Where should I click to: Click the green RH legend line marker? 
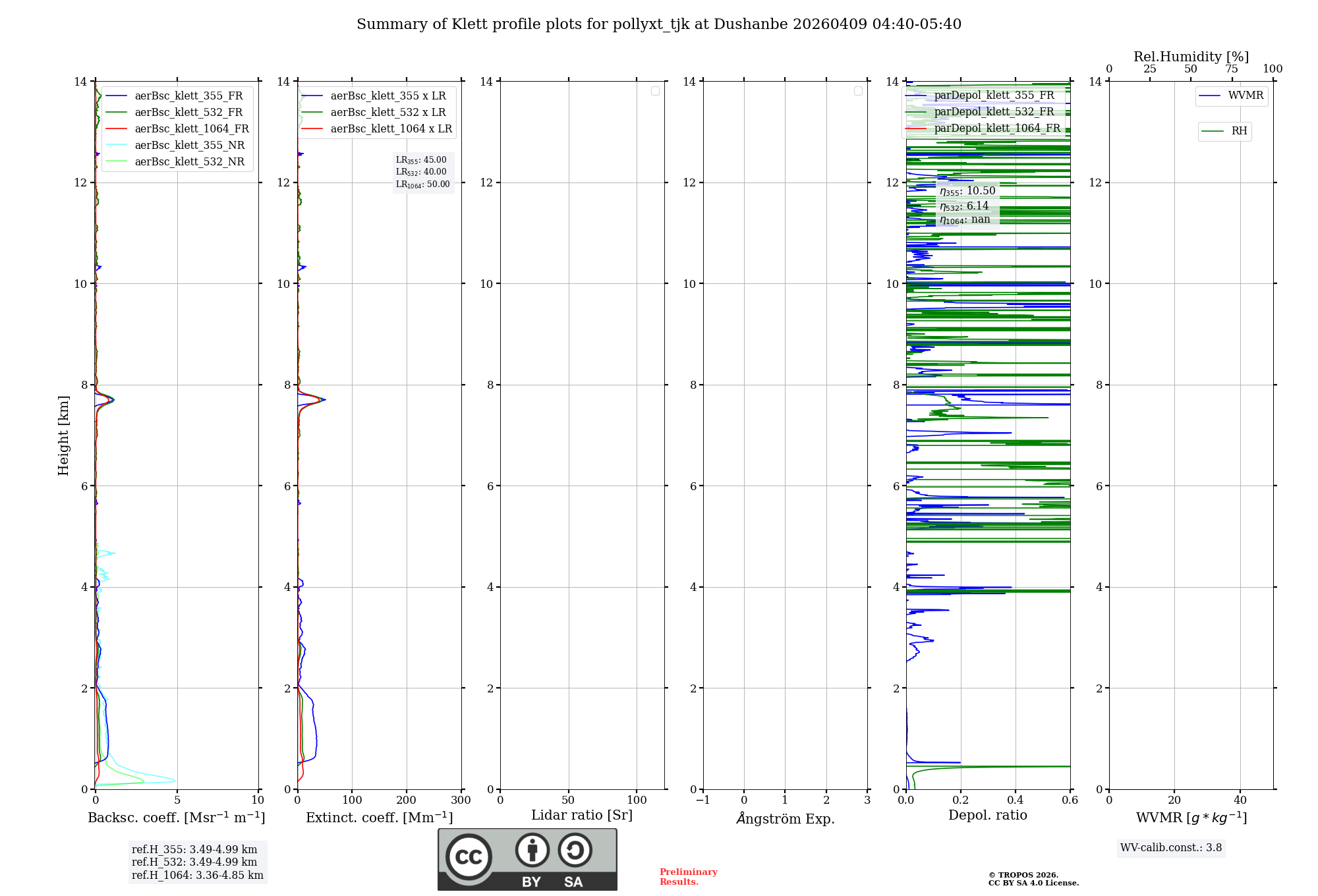tap(1213, 131)
